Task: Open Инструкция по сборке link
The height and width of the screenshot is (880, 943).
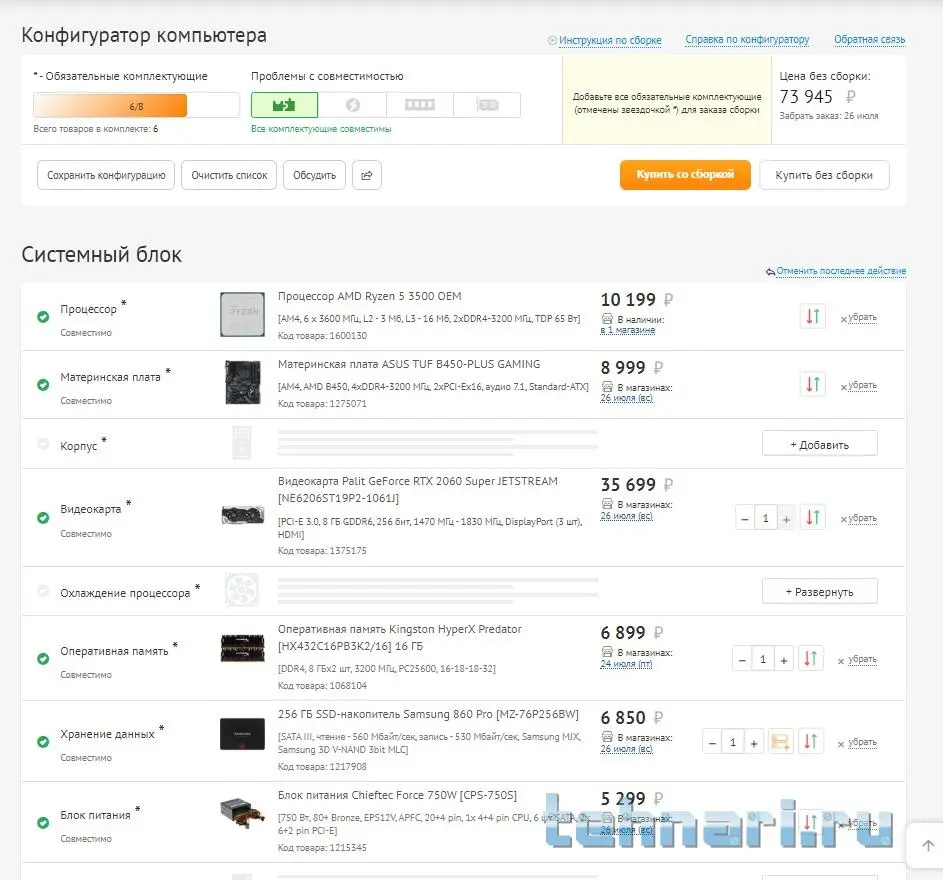Action: (610, 40)
